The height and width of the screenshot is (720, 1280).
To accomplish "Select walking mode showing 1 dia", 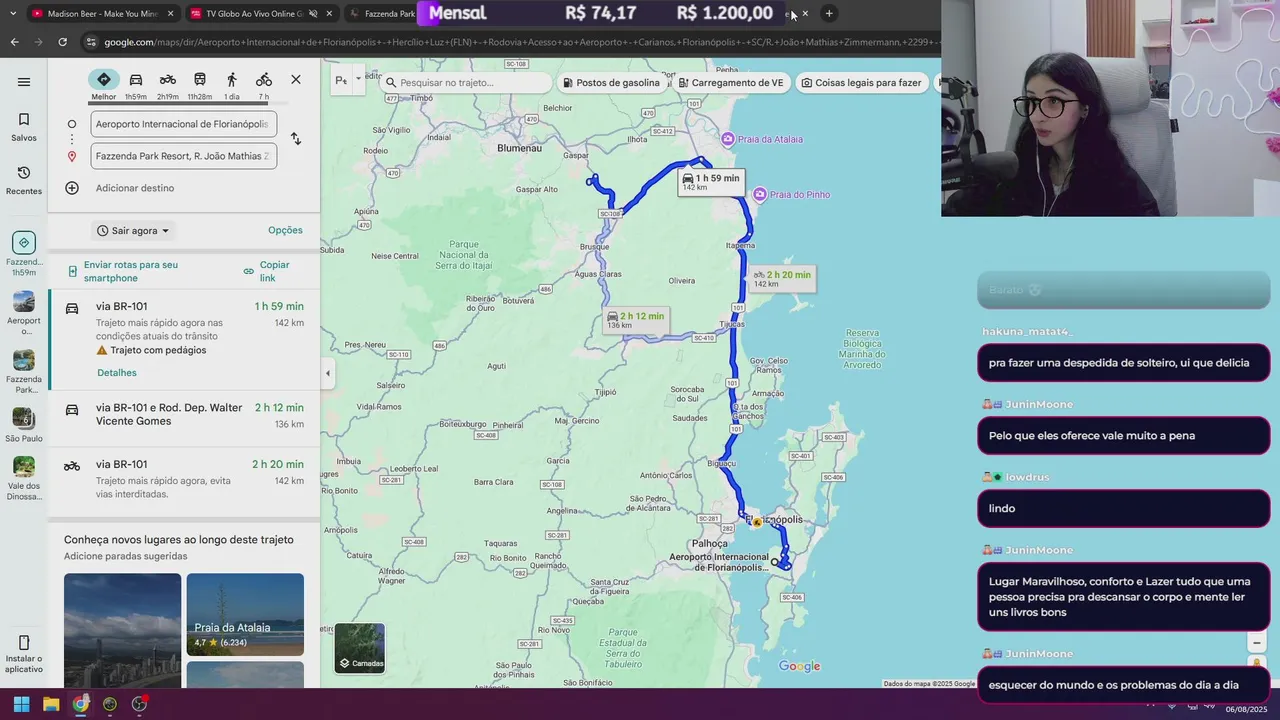I will (x=232, y=85).
